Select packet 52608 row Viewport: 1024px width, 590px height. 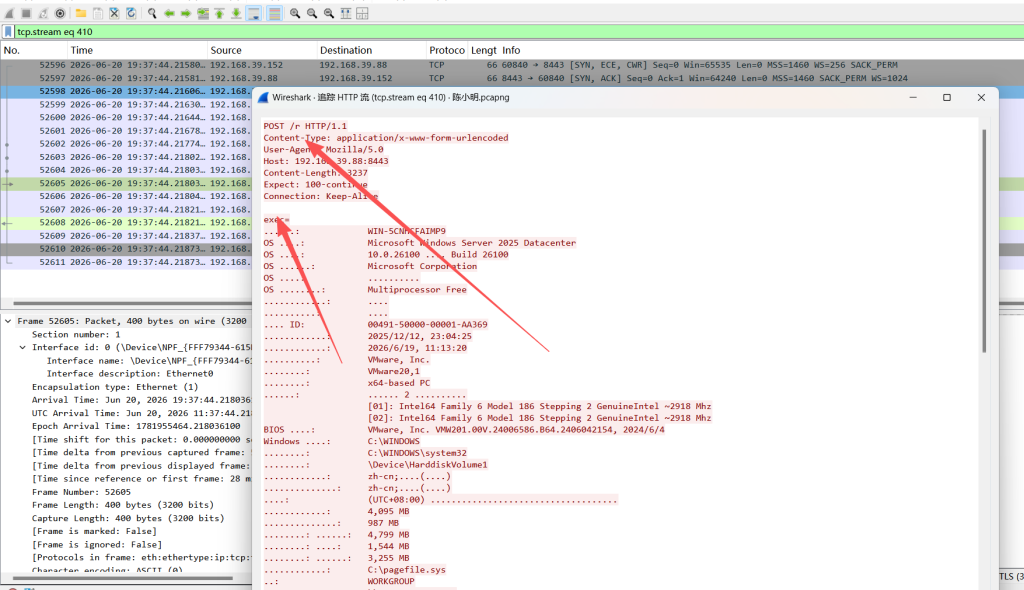click(126, 223)
